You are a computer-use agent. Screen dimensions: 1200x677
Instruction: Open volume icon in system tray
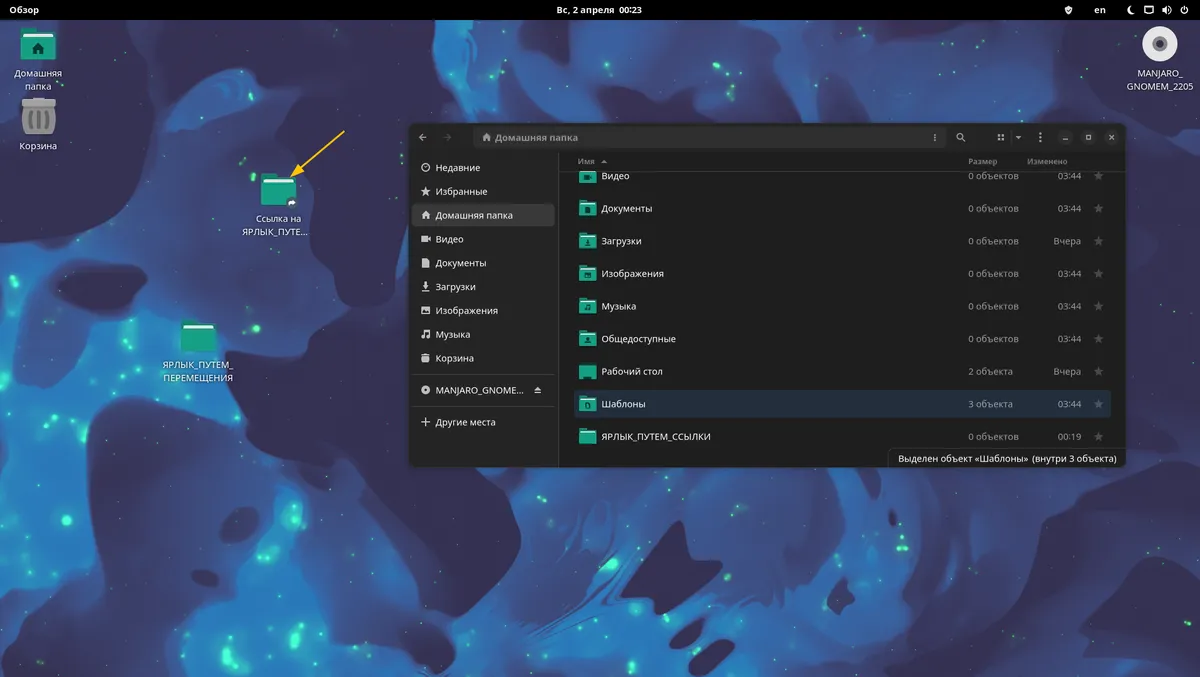[1166, 10]
